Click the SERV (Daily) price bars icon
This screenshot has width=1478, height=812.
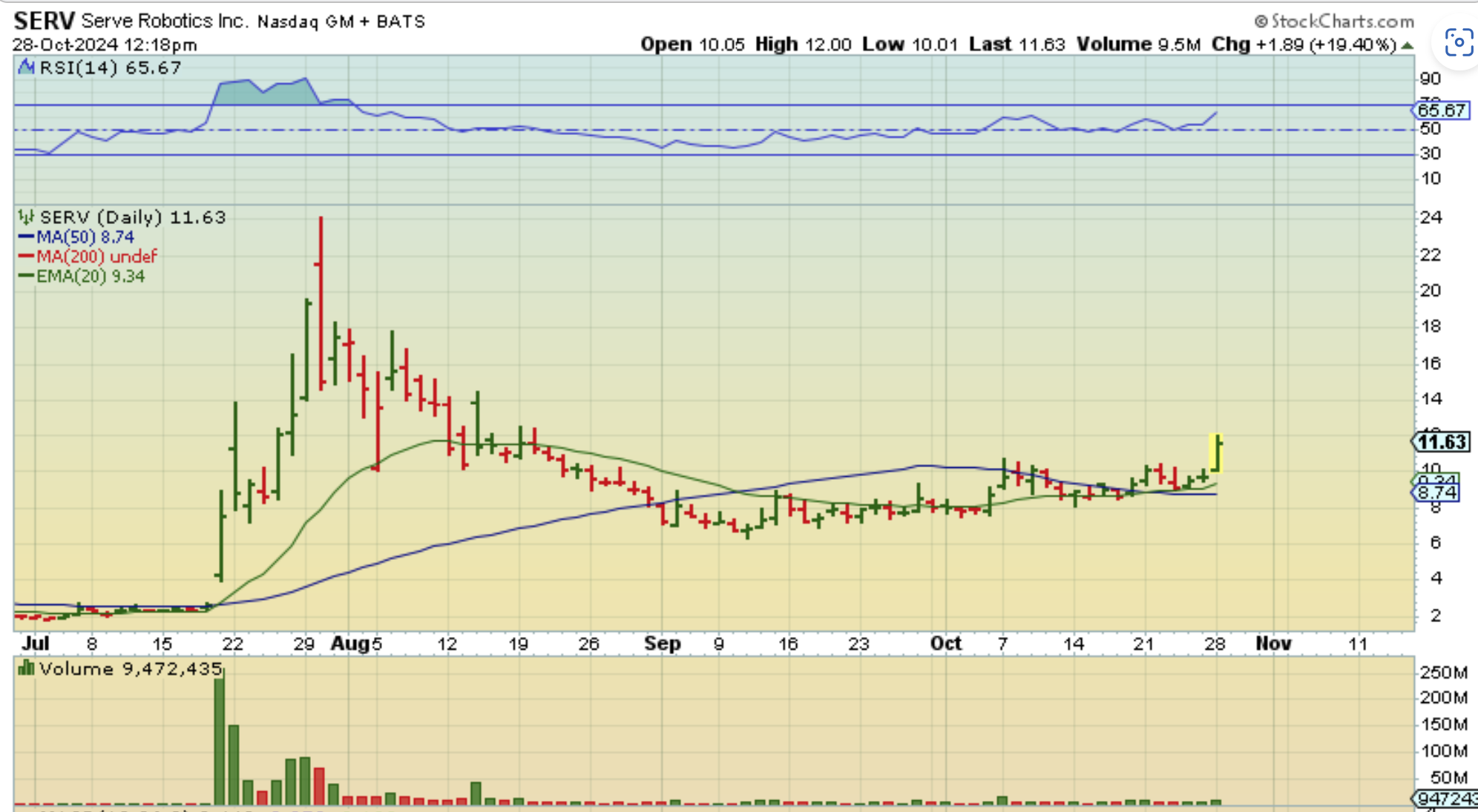pos(27,217)
